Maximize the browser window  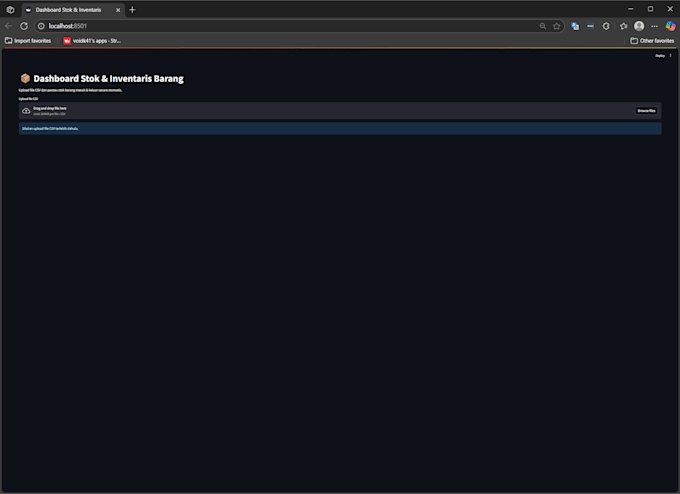pyautogui.click(x=651, y=9)
